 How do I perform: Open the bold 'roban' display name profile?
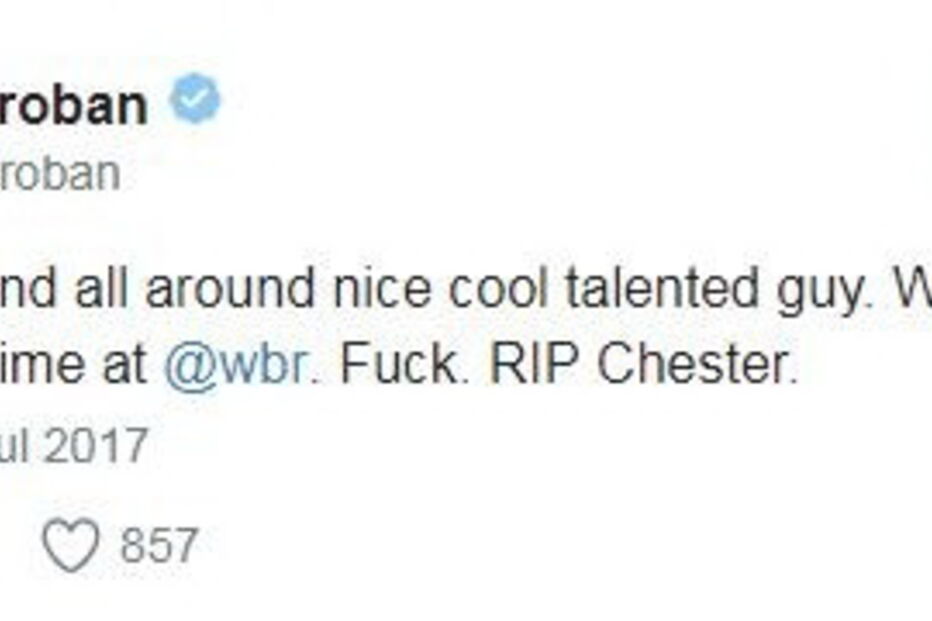point(73,105)
